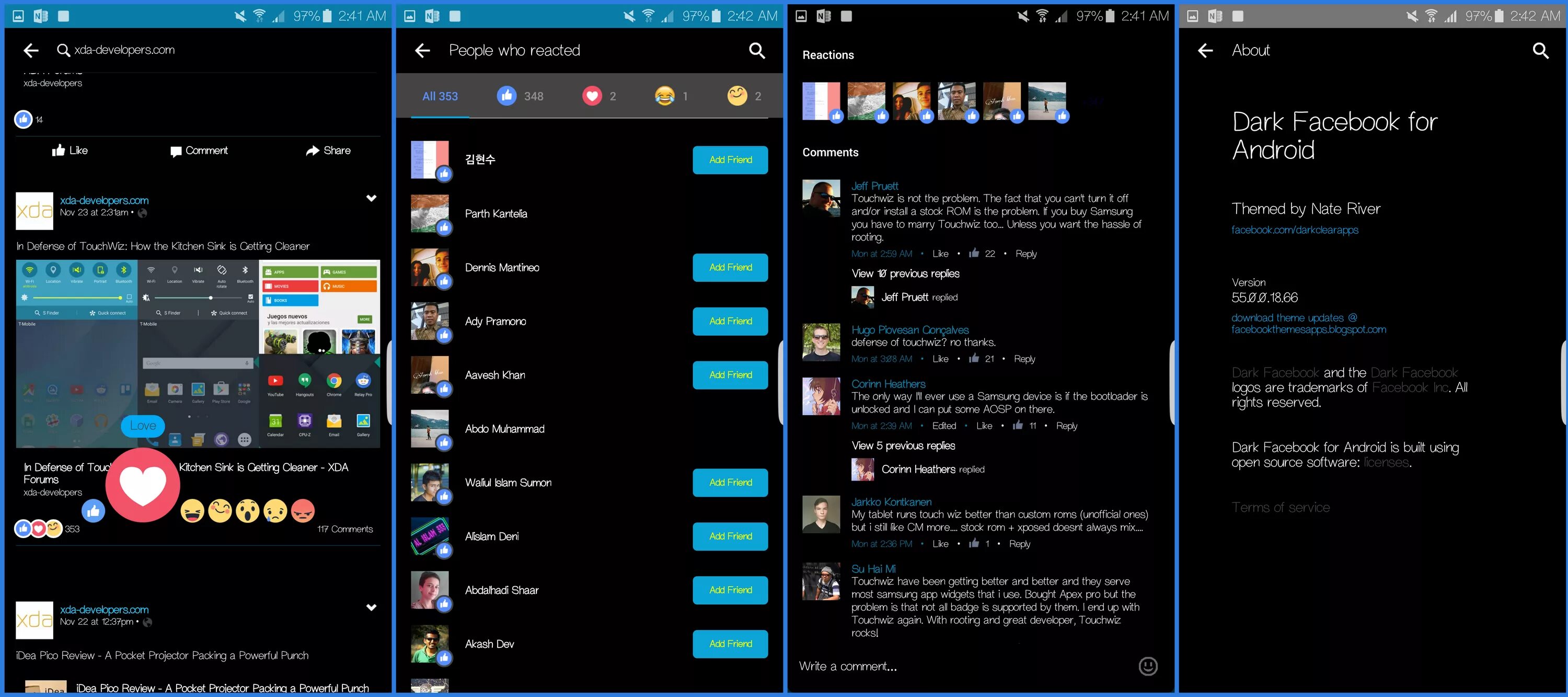
Task: Tap the xda-developers.com search magnifier icon
Action: click(x=63, y=51)
